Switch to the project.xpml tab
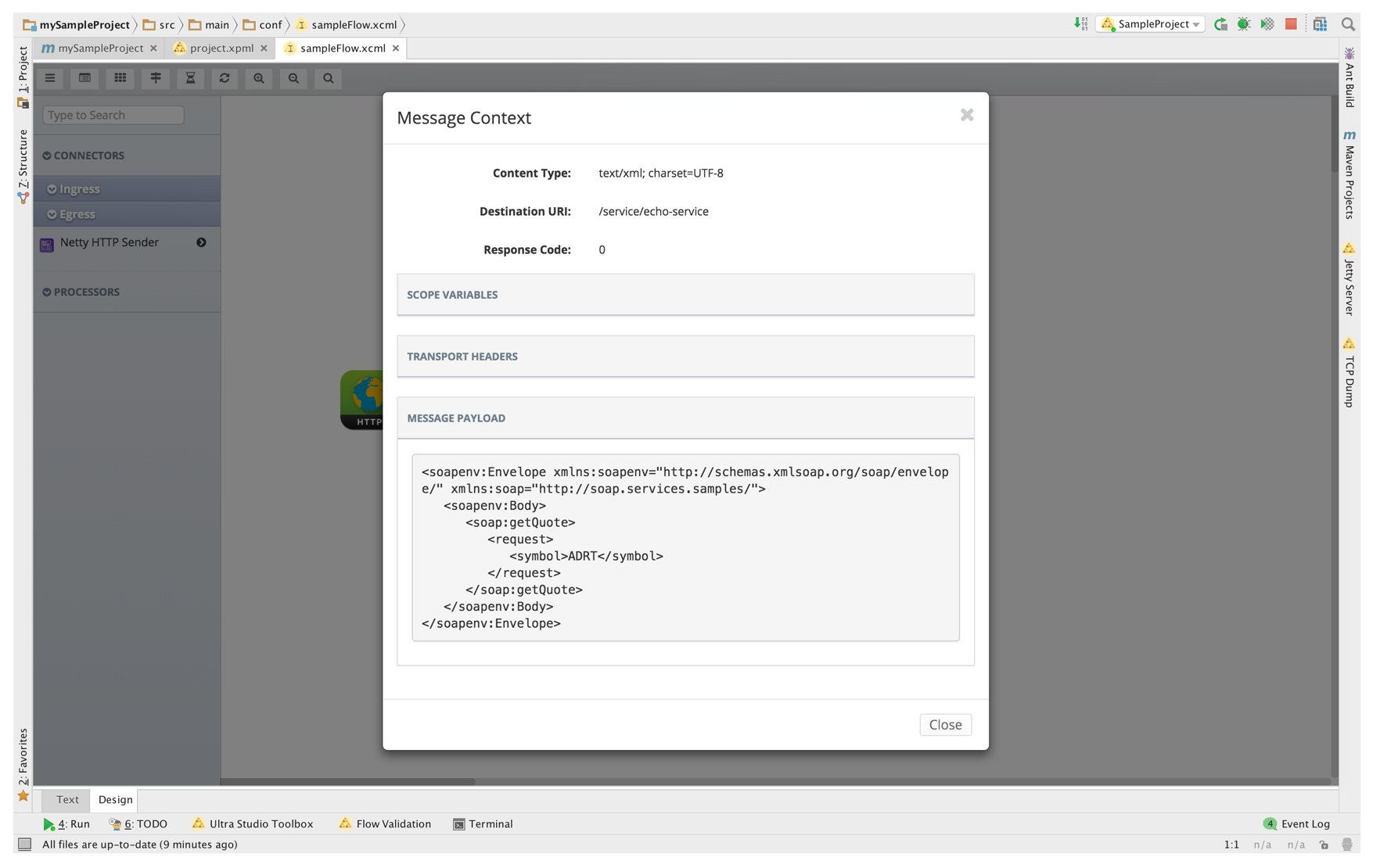 (221, 48)
